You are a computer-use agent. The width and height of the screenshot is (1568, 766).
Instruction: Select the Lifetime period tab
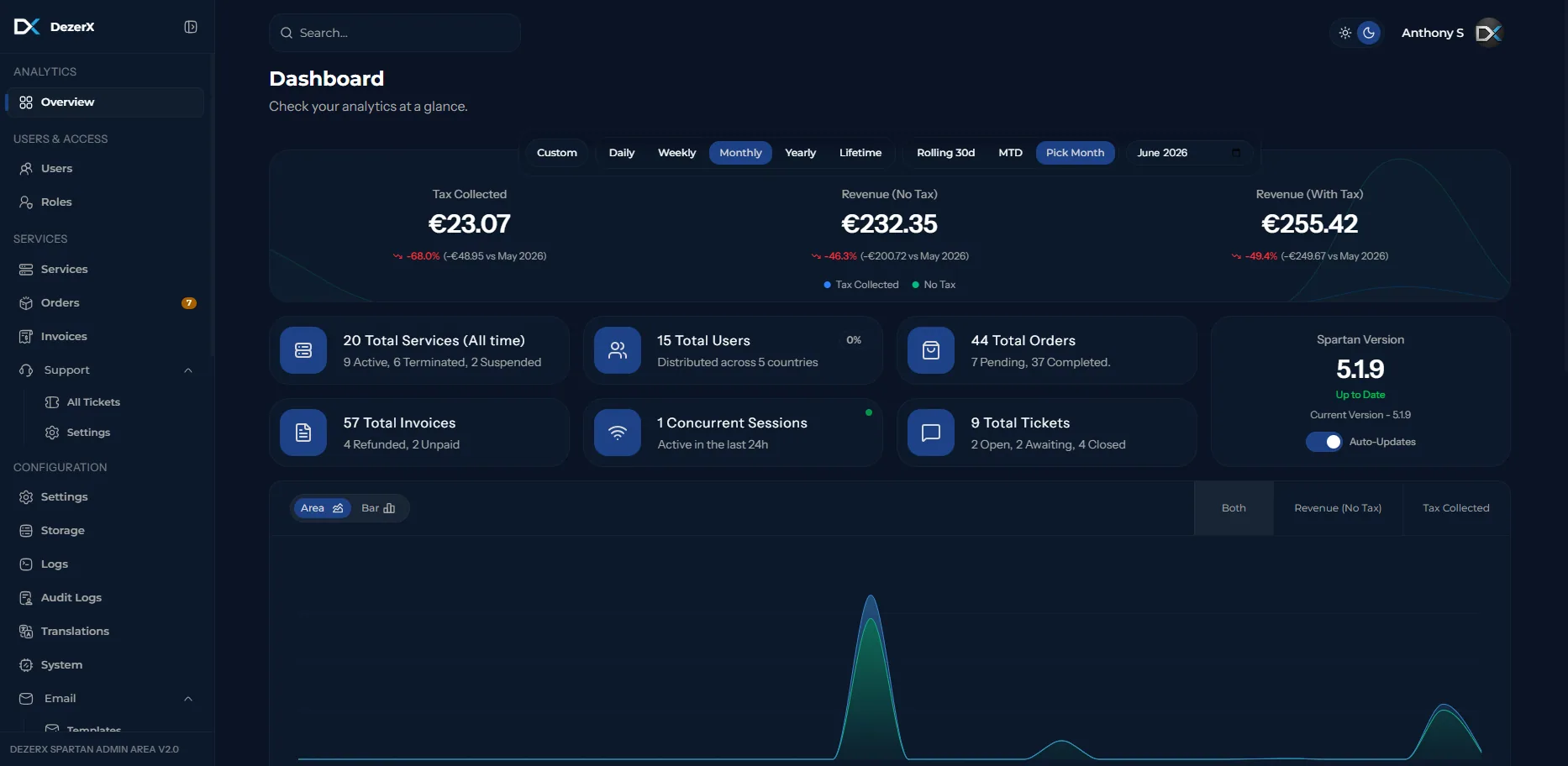(x=860, y=153)
